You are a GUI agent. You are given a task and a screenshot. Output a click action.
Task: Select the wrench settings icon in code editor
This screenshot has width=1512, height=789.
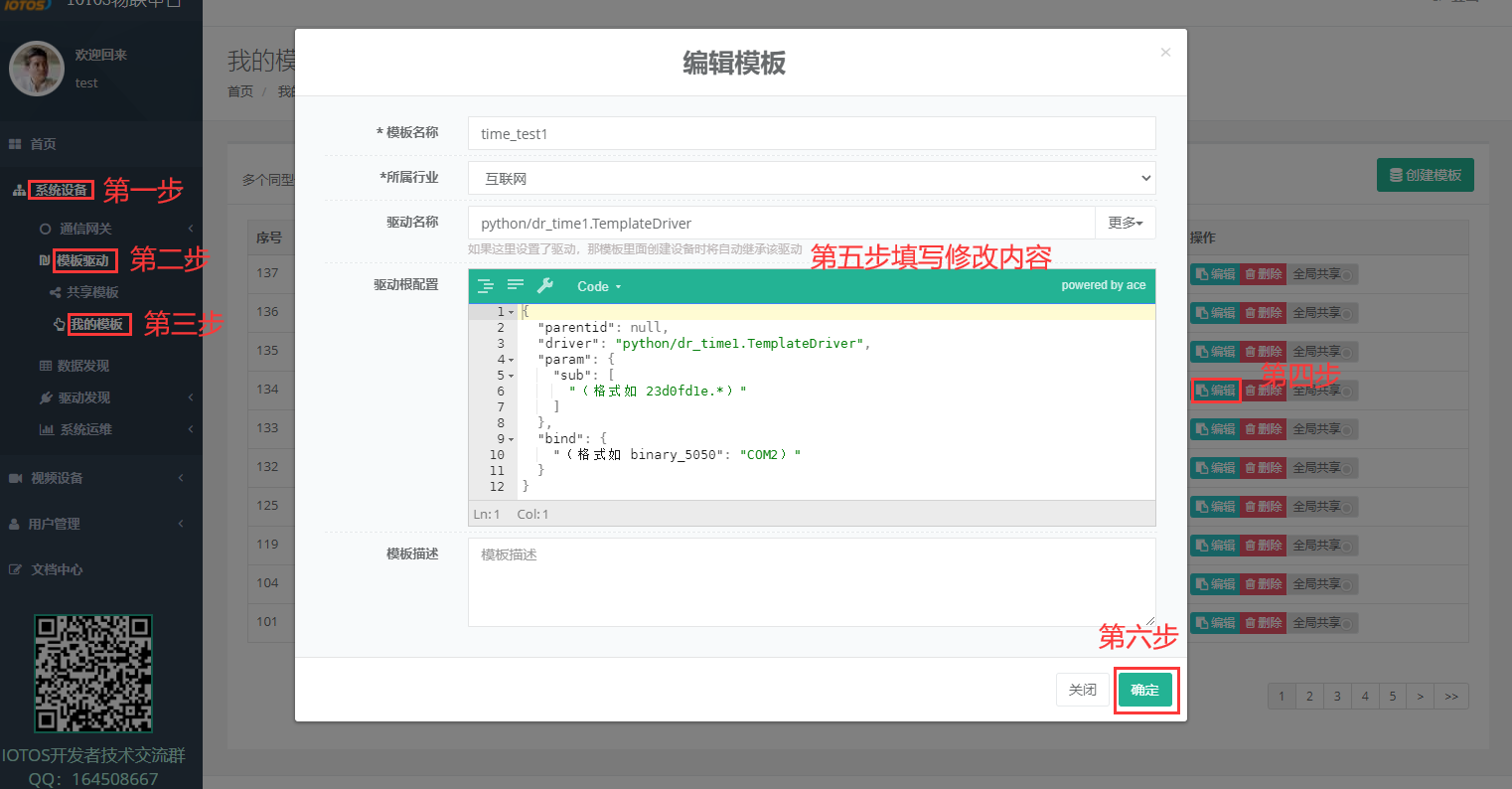[x=543, y=286]
